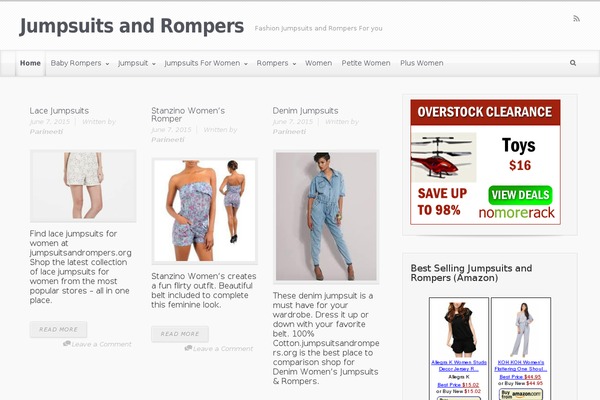600x400 pixels.
Task: Go to the Home tab
Action: (30, 63)
